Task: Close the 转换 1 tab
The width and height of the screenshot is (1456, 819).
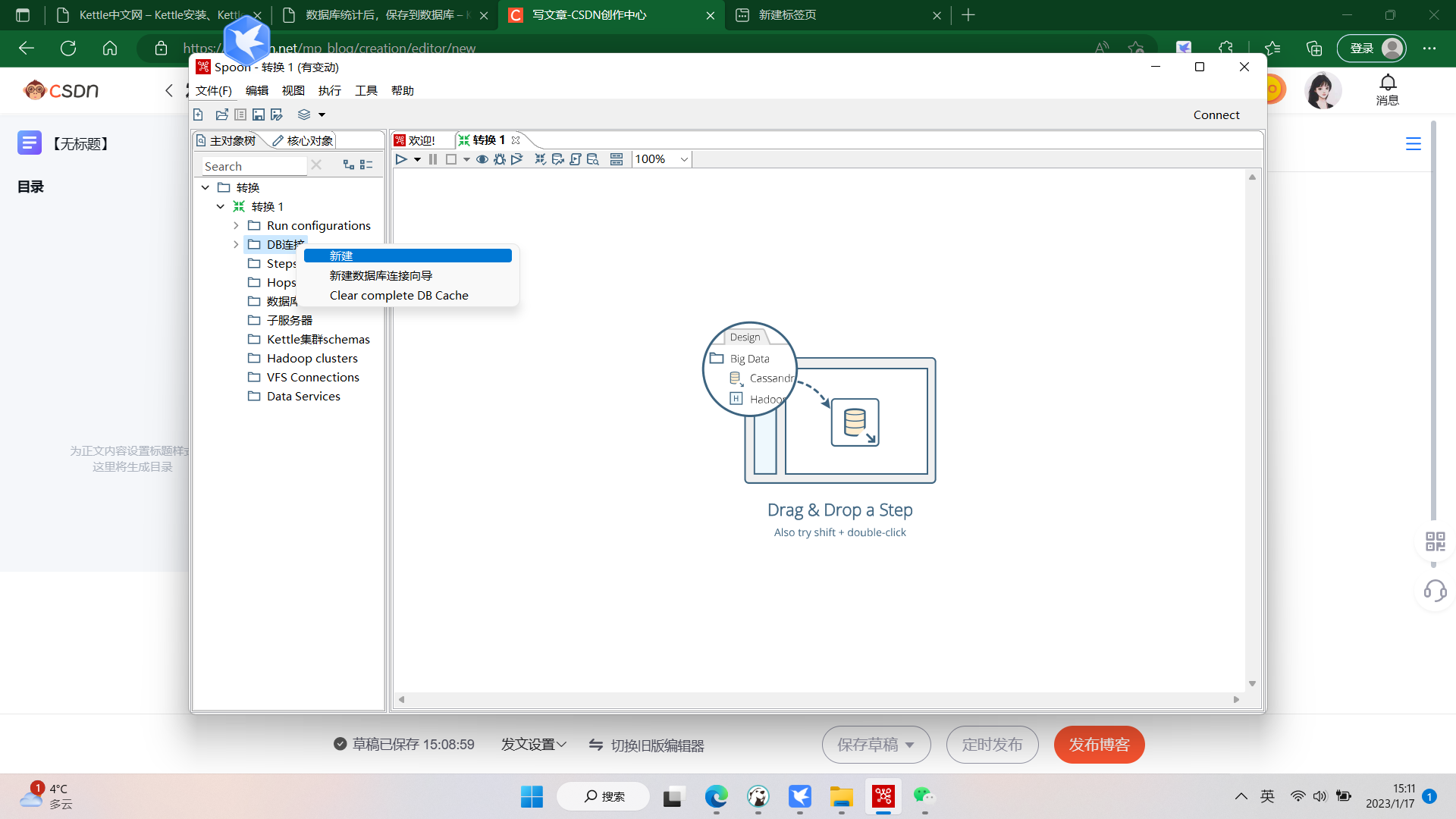Action: click(516, 140)
